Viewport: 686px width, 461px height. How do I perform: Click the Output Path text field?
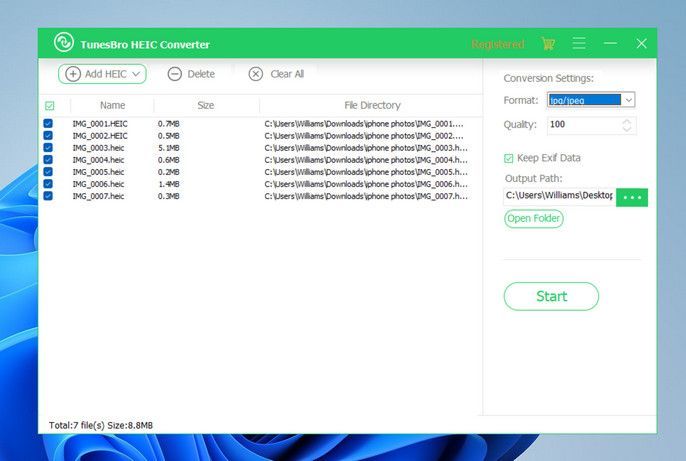pos(560,196)
